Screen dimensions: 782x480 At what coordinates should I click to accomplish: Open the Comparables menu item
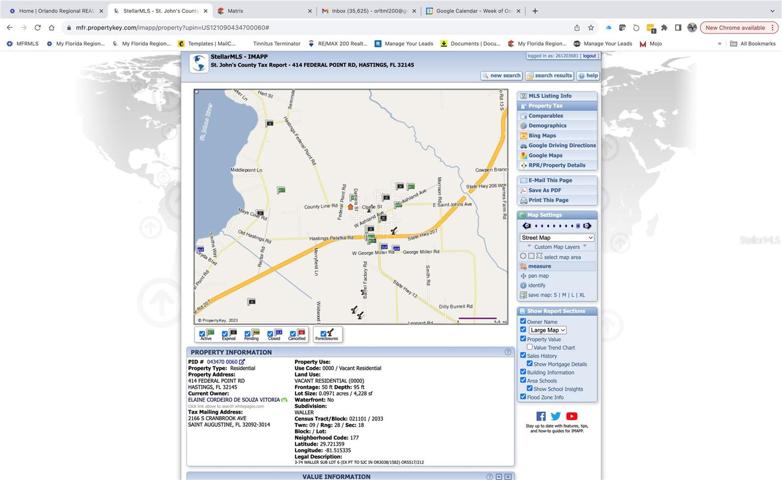[x=545, y=116]
